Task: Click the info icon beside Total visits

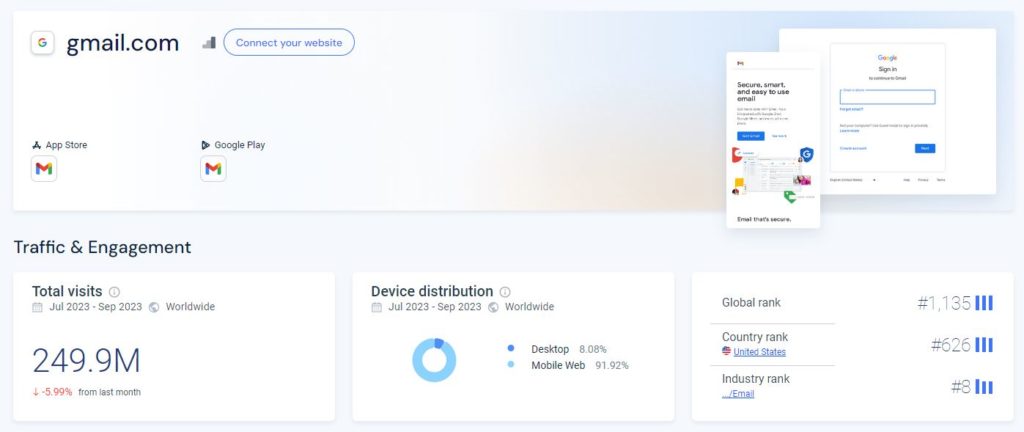Action: [114, 292]
